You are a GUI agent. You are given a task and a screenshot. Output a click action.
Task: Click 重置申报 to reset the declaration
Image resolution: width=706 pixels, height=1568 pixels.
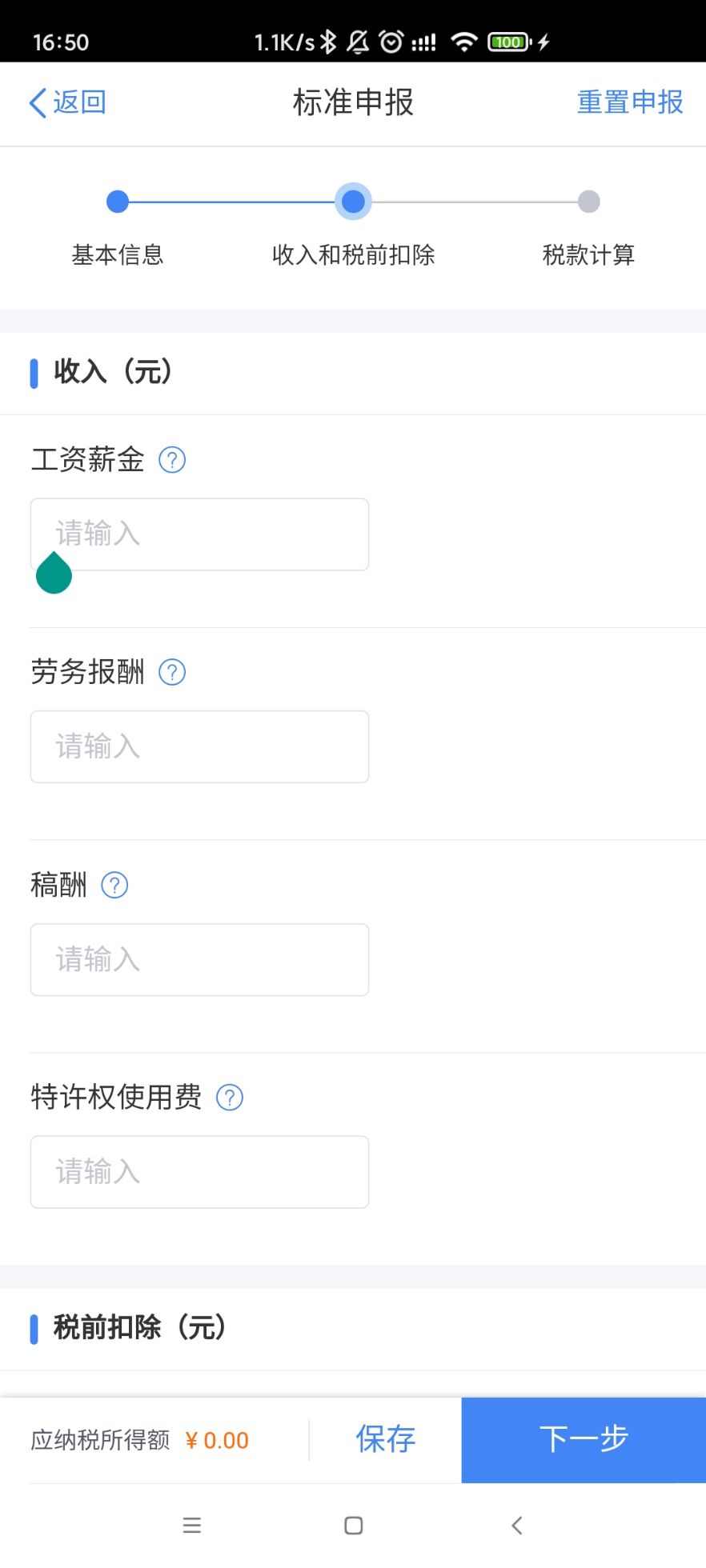[x=630, y=102]
